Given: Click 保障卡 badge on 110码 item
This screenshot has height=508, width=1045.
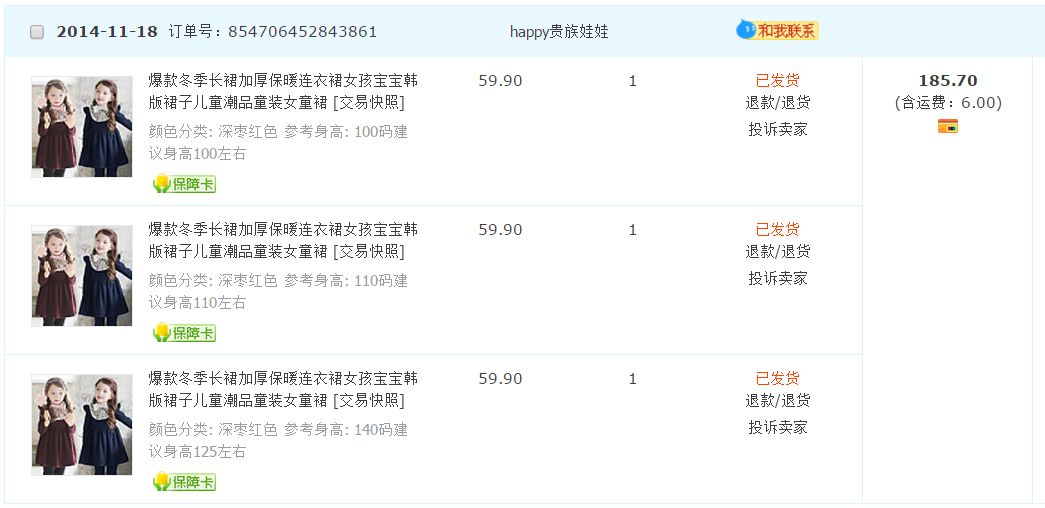Looking at the screenshot, I should coord(184,333).
